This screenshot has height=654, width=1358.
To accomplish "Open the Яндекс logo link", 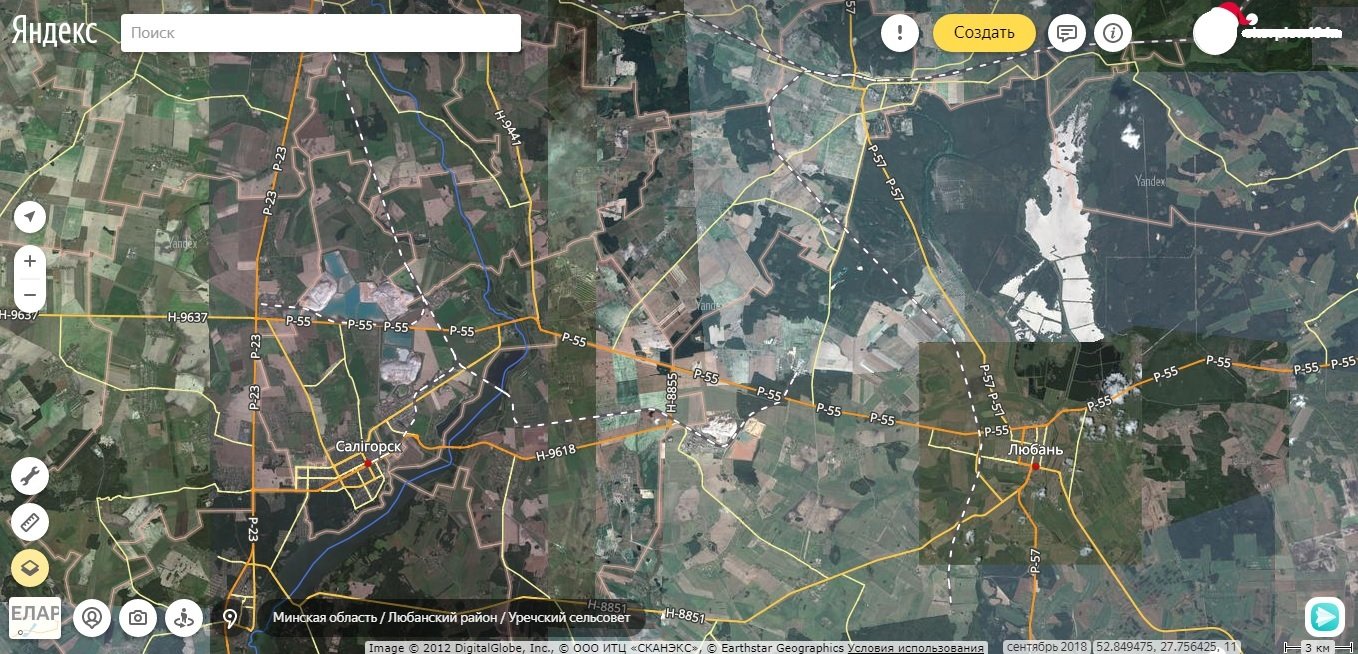I will click(55, 32).
